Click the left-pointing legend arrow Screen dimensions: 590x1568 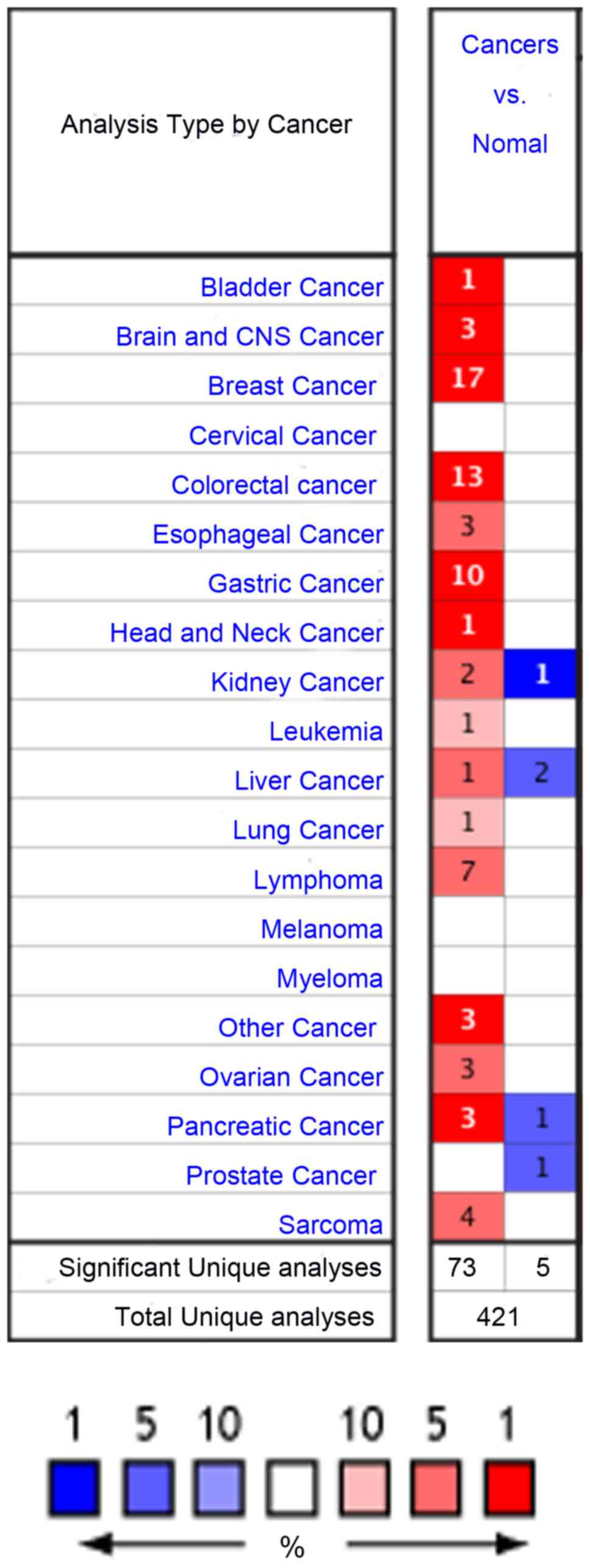(161, 1543)
